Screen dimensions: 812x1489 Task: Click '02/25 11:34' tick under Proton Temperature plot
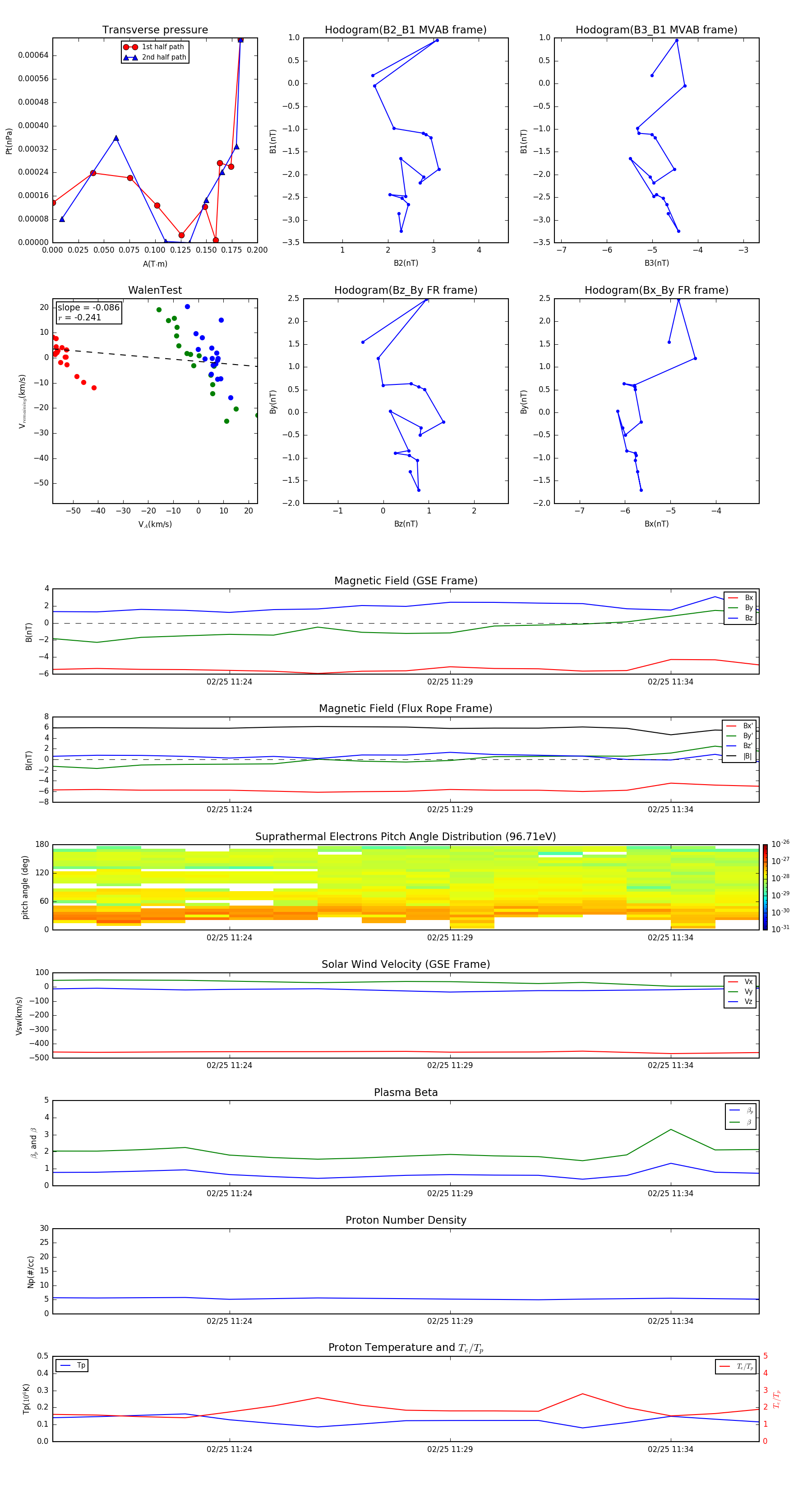(670, 1449)
